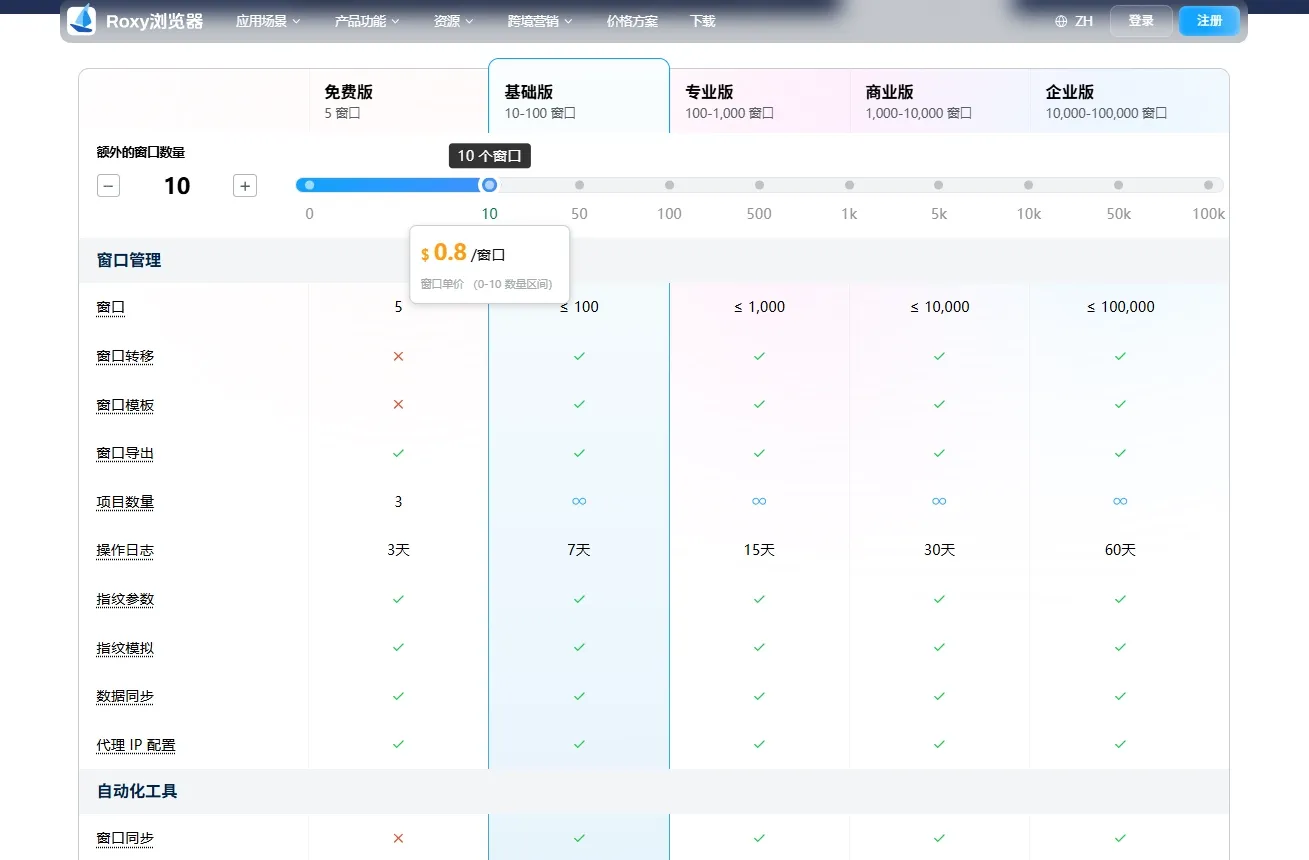
Task: Set slider to the 50k stop
Action: (1118, 185)
